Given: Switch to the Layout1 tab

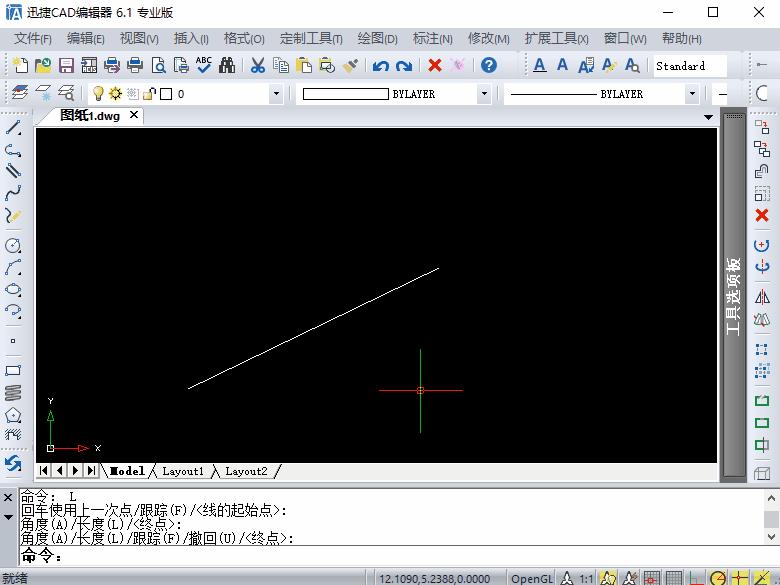Looking at the screenshot, I should 183,471.
